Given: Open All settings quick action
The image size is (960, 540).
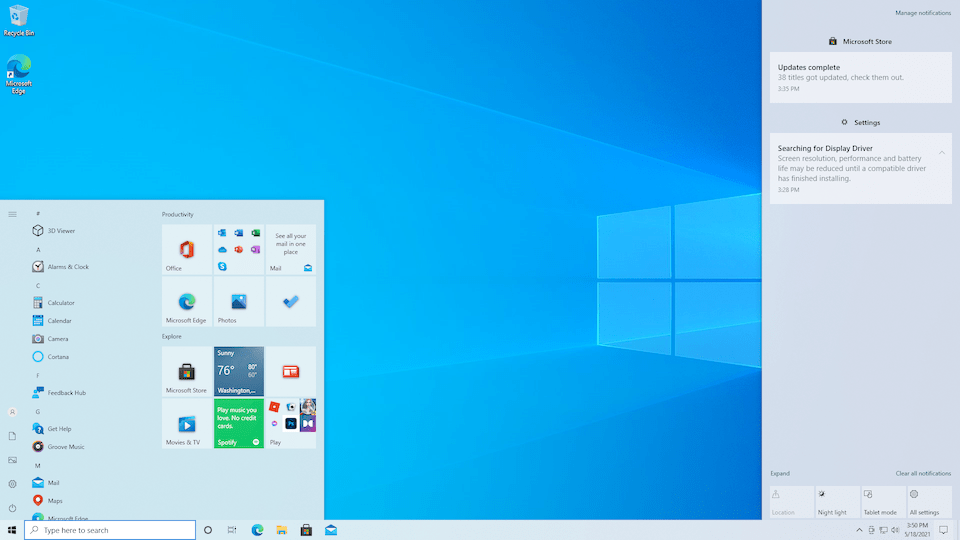Looking at the screenshot, I should [x=929, y=502].
